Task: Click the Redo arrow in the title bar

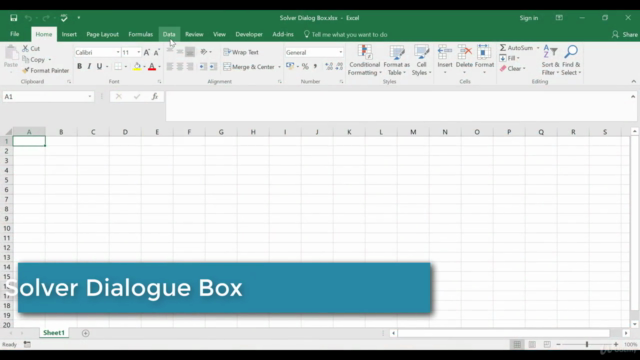Action: (x=46, y=18)
